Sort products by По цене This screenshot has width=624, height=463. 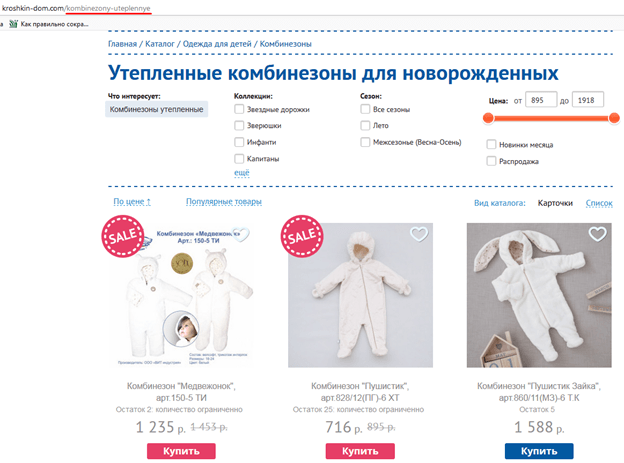point(132,201)
